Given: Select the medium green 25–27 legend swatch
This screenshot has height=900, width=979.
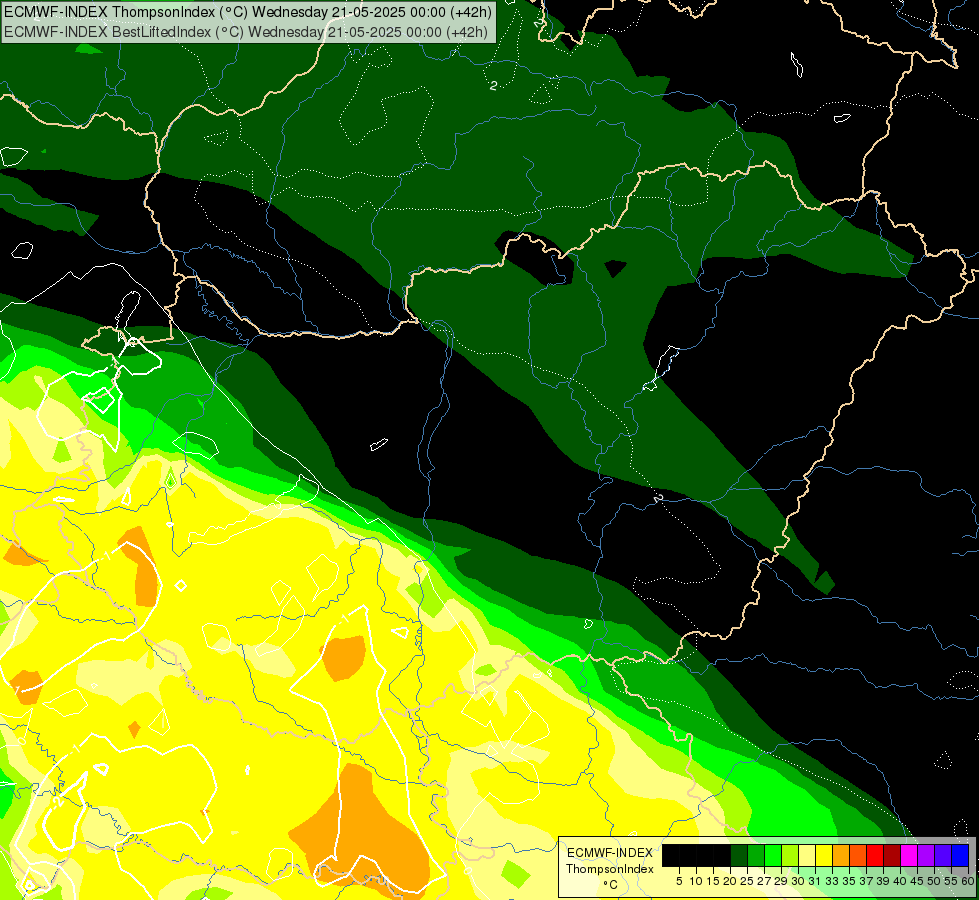Looking at the screenshot, I should 756,855.
